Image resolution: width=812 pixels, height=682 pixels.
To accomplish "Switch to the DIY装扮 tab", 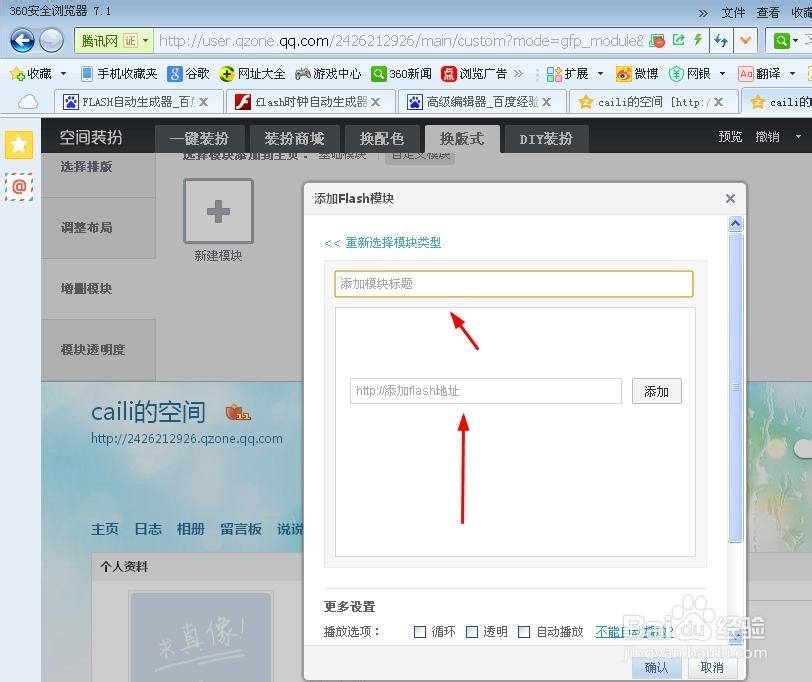I will pos(545,138).
